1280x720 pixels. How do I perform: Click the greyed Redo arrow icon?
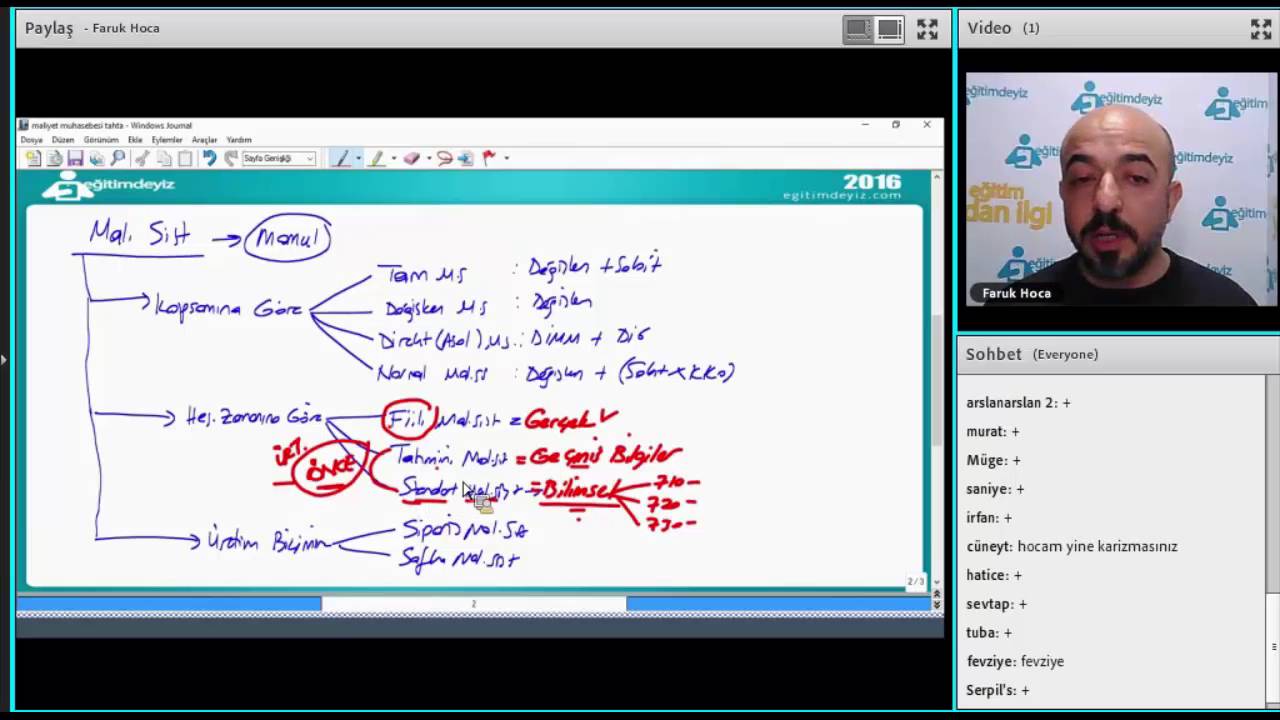coord(231,158)
